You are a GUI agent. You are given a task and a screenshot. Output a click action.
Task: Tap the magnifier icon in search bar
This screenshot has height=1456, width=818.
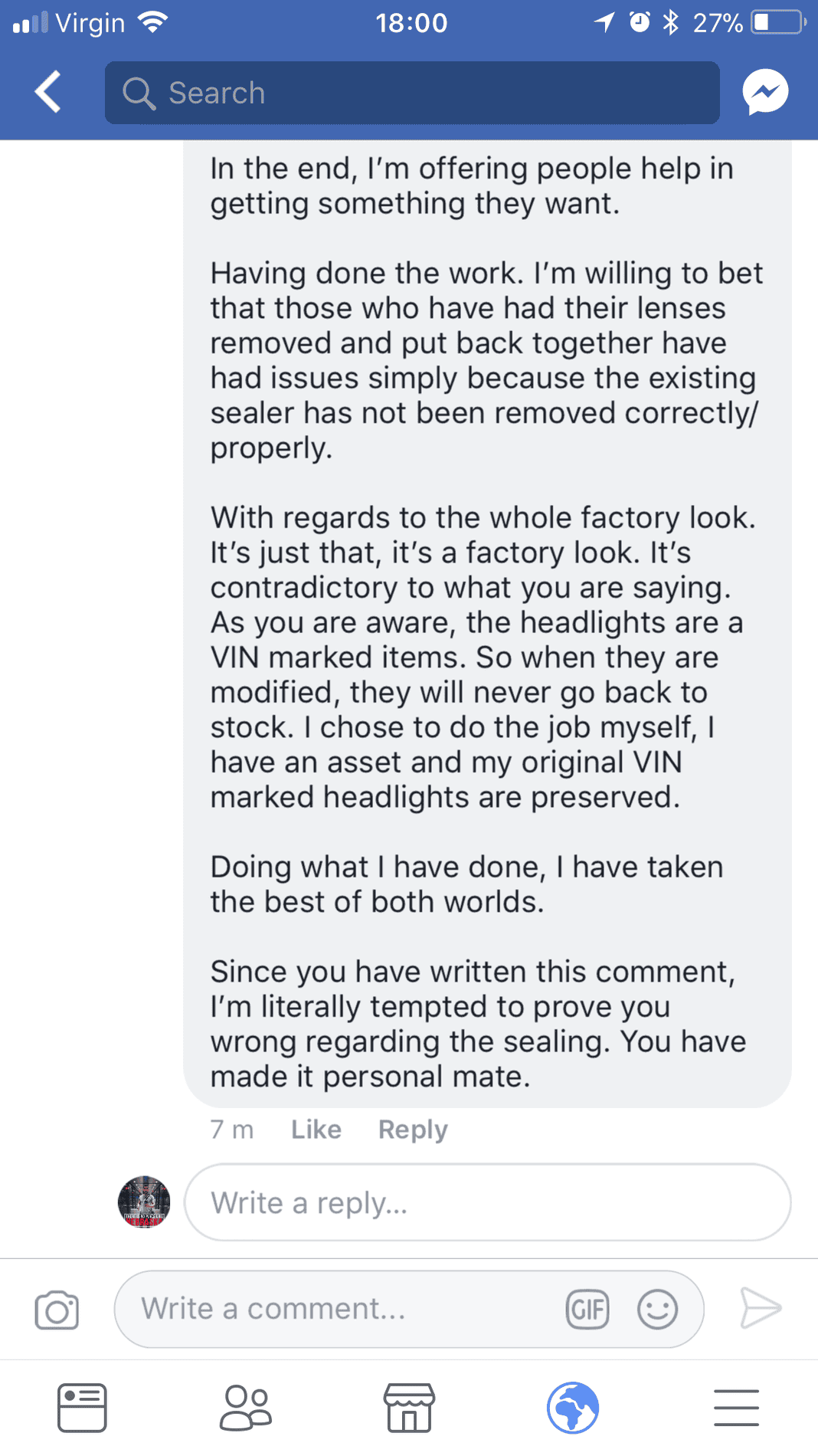139,93
